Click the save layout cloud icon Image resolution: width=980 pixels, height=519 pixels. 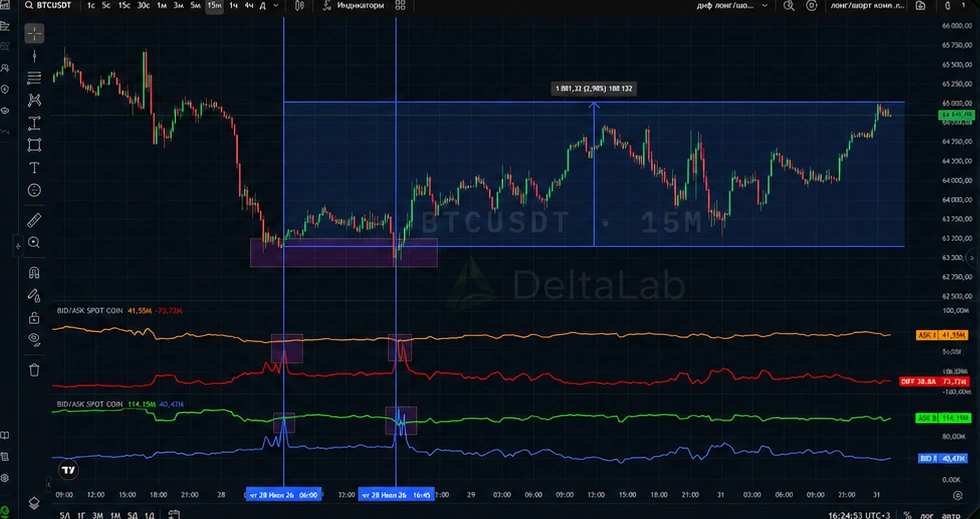921,6
